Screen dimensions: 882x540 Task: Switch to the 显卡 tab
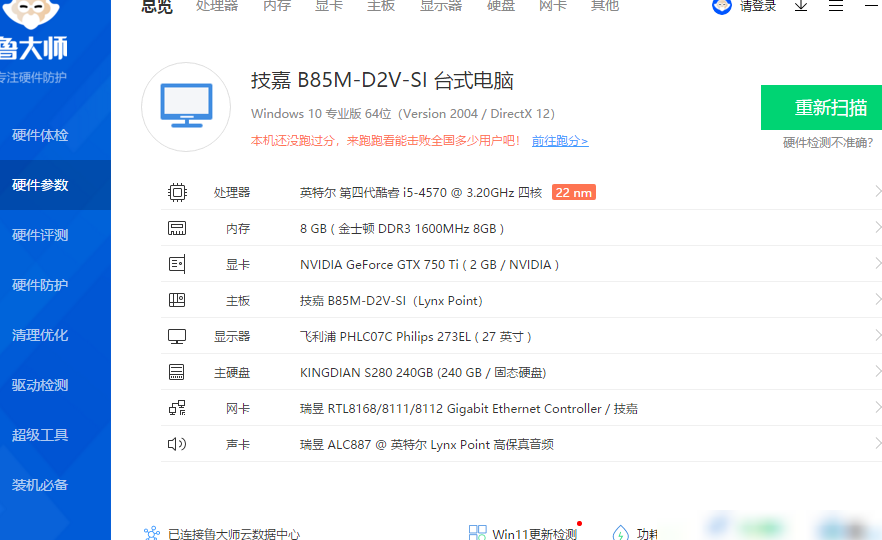tap(329, 6)
